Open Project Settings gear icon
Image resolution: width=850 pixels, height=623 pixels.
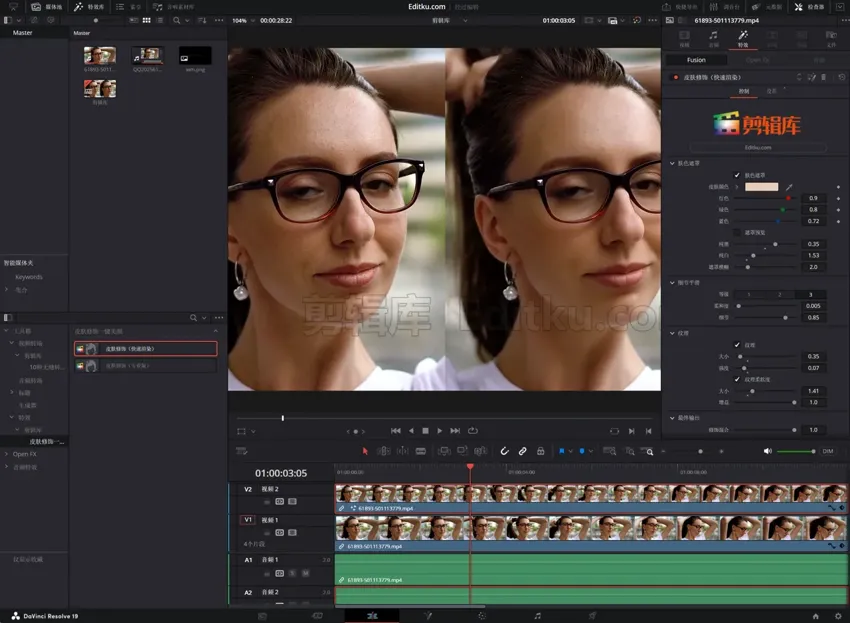click(838, 616)
